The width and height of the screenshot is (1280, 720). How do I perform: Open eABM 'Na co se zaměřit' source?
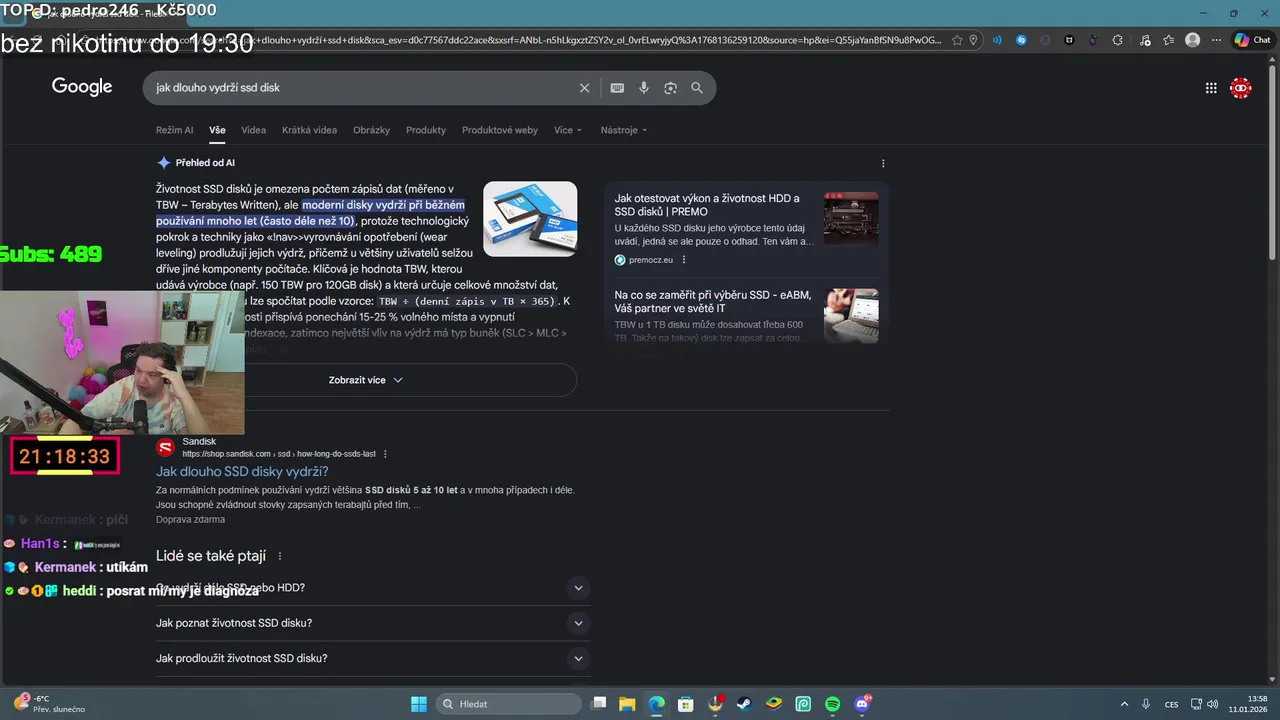tap(713, 301)
